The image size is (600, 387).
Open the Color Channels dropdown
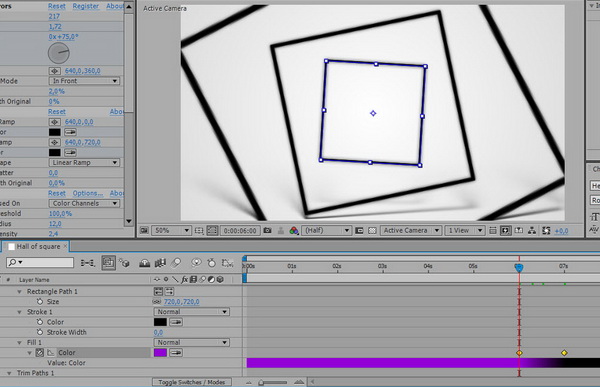[x=84, y=203]
